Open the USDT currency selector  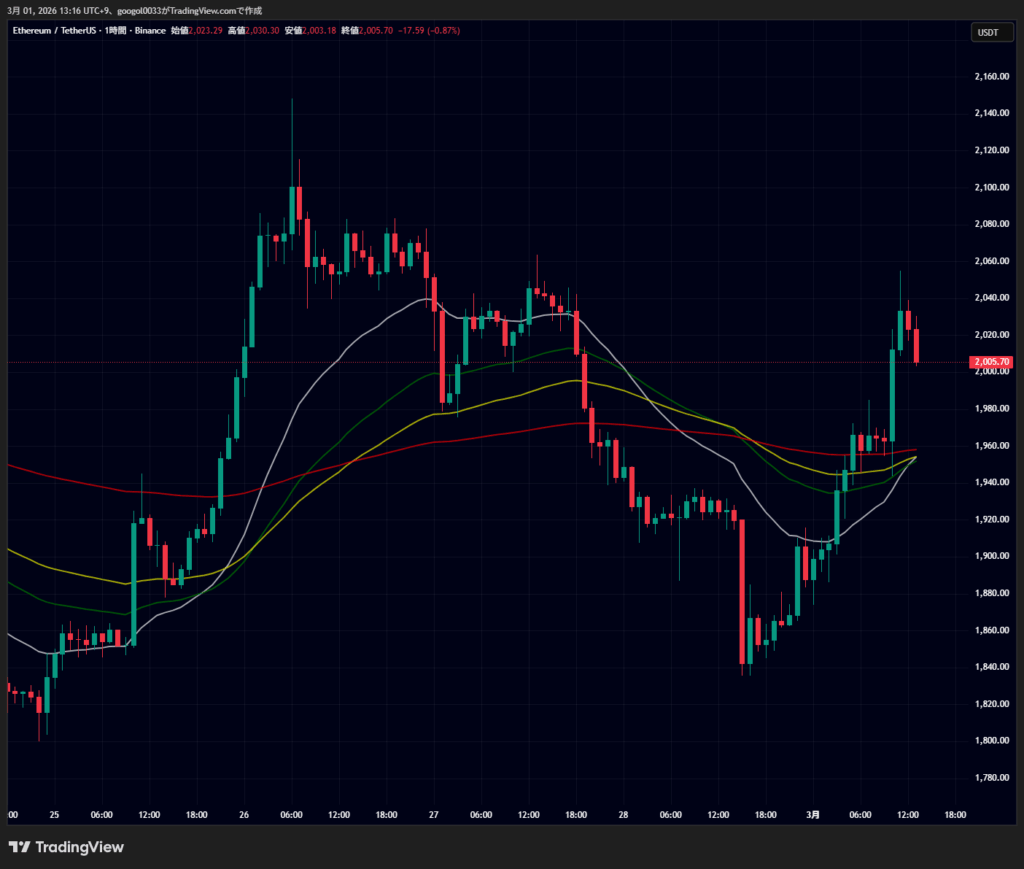(x=986, y=33)
